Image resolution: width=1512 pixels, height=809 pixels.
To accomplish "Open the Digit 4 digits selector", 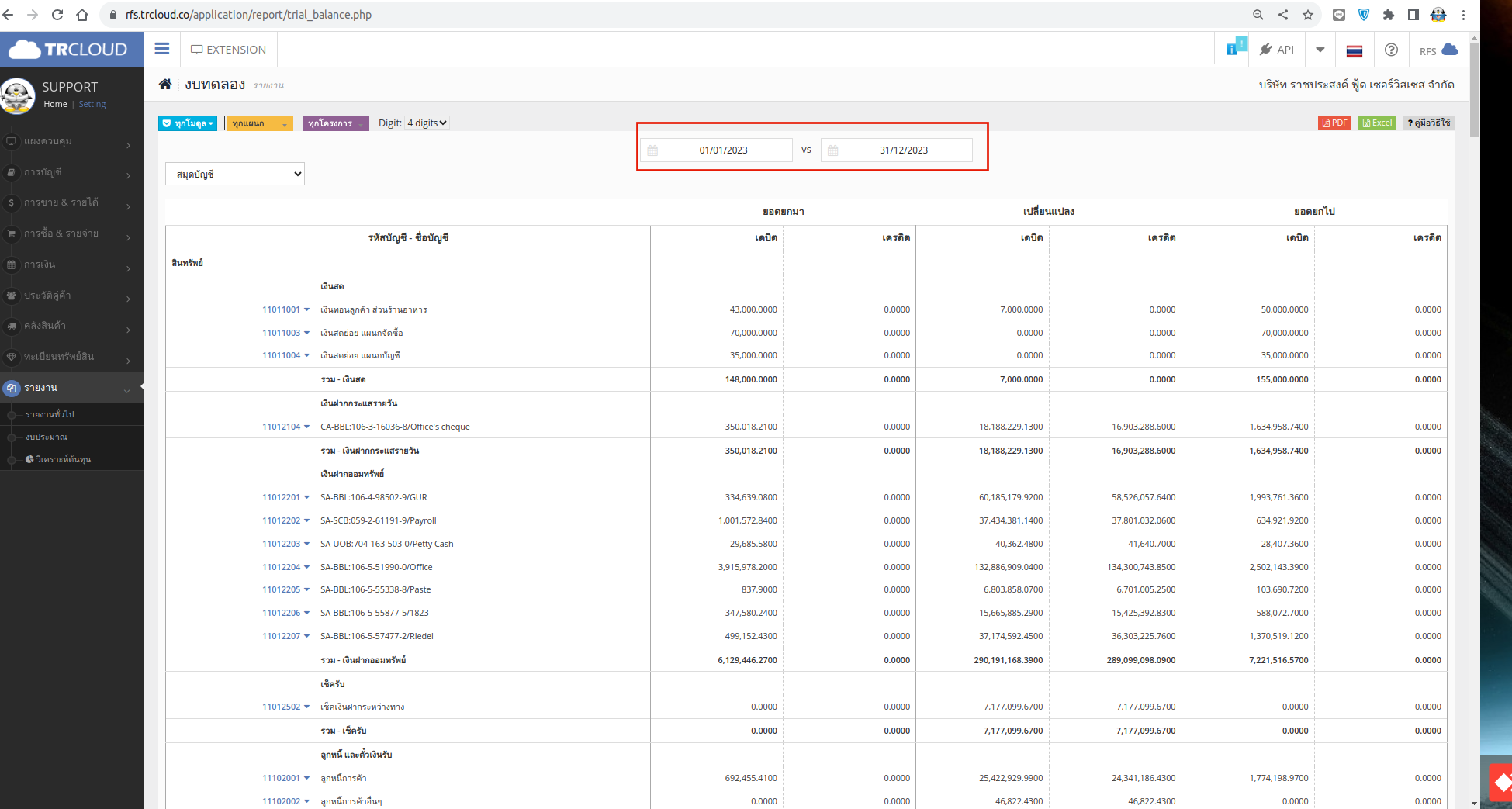I will click(427, 123).
